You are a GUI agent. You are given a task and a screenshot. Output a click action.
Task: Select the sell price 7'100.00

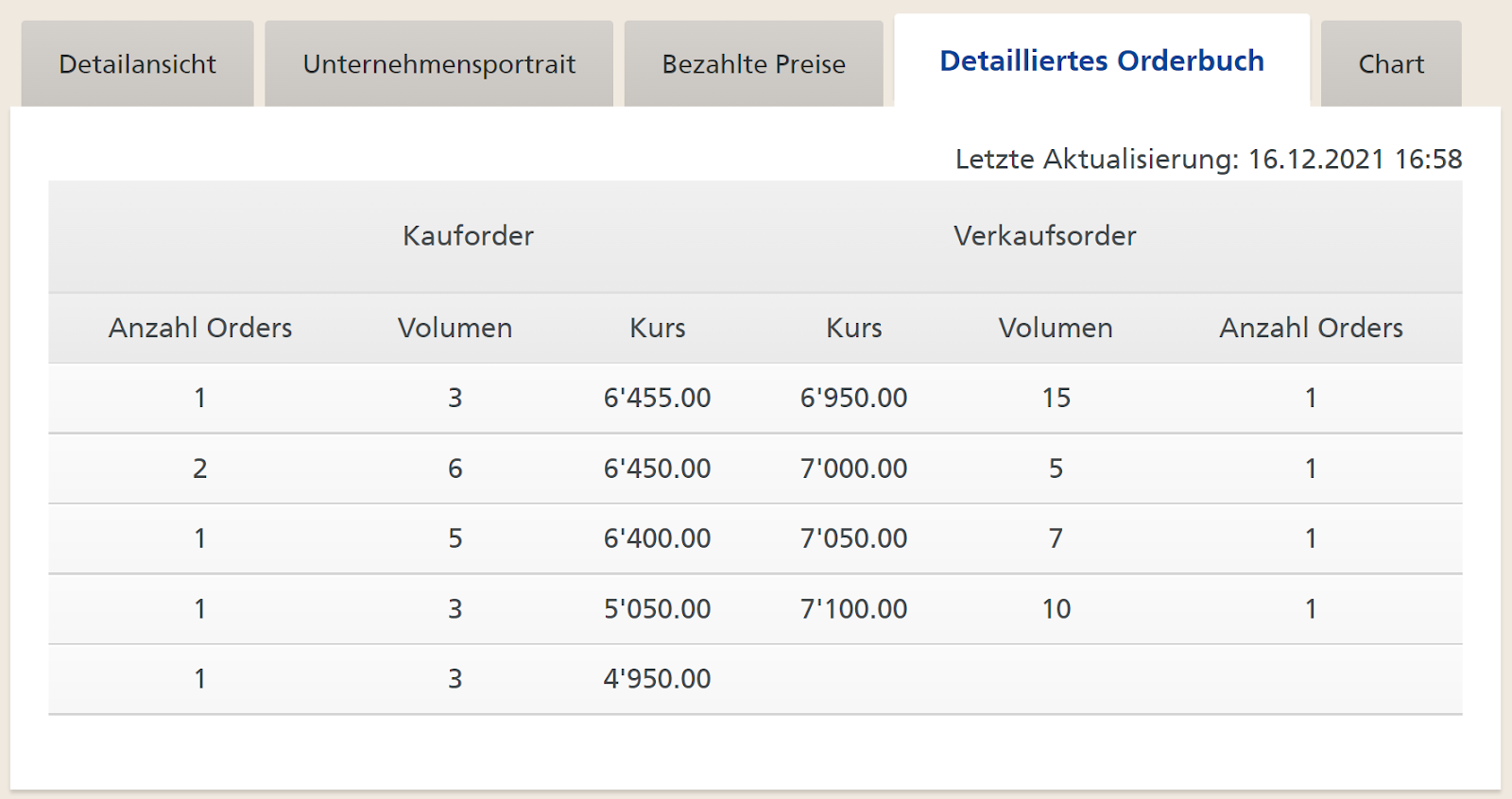(x=853, y=609)
